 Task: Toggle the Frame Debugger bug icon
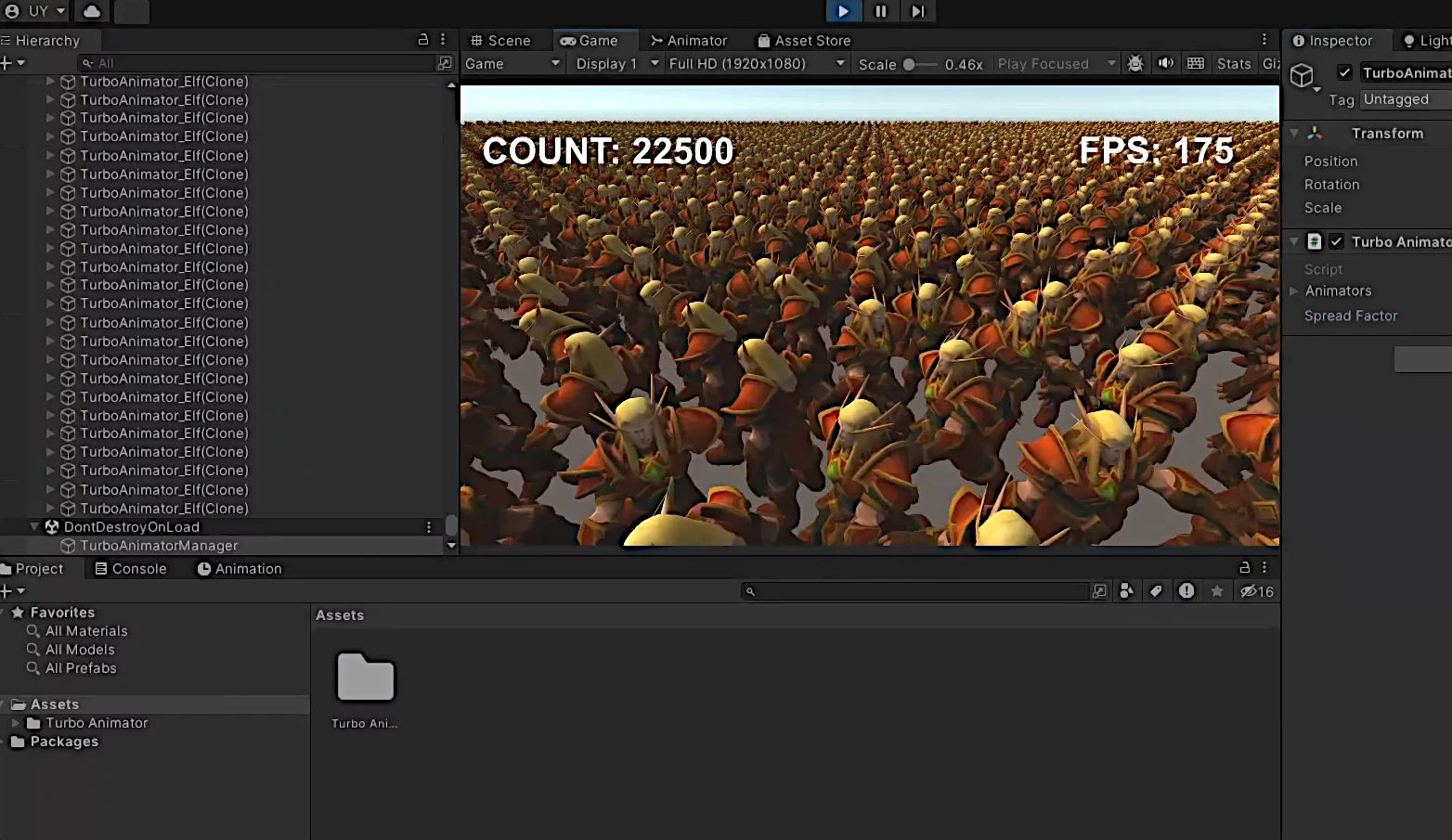1134,63
